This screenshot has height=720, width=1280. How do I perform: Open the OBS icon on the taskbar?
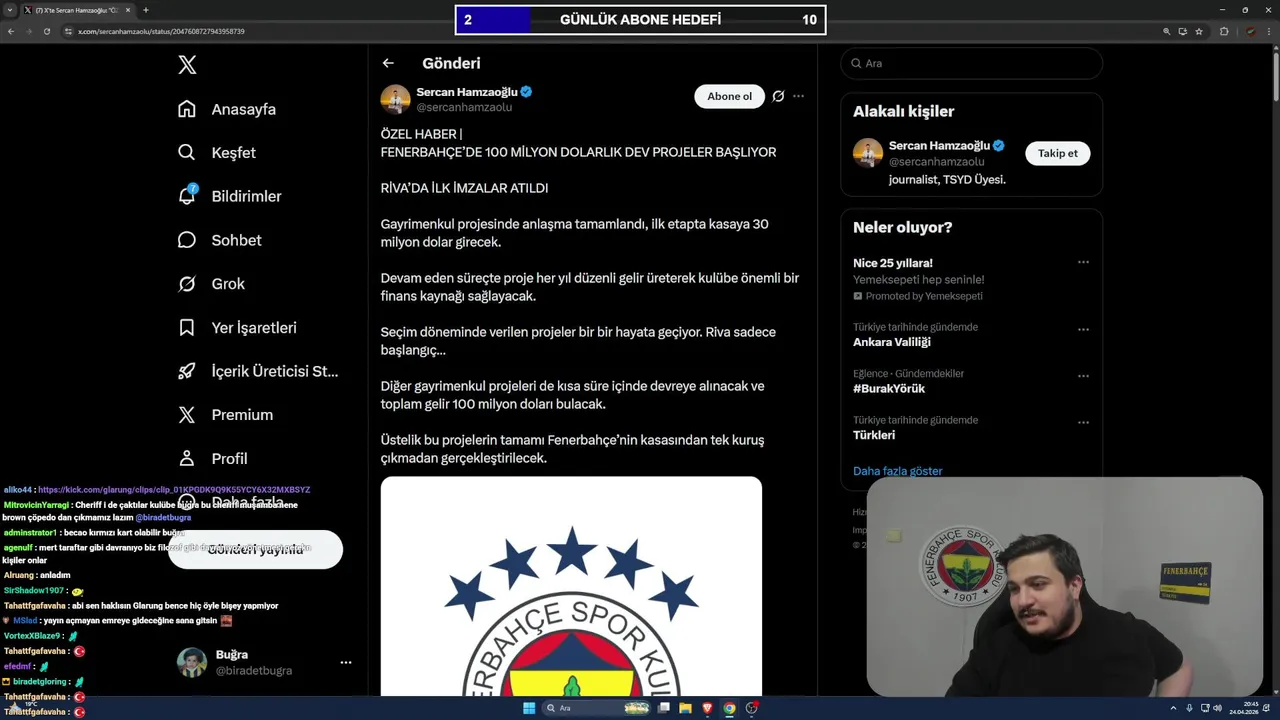(752, 708)
